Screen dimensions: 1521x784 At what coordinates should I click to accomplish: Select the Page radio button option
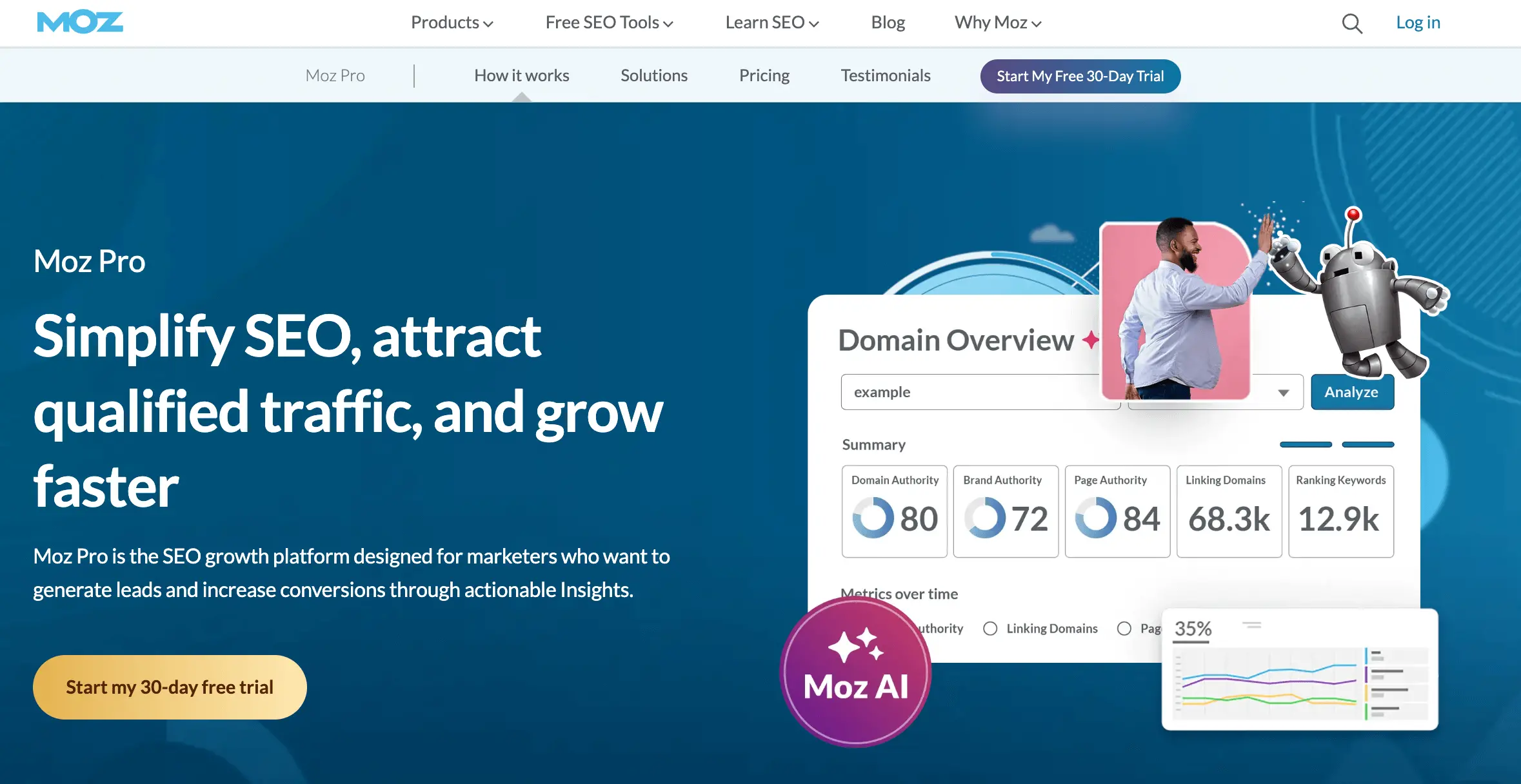pos(1124,629)
